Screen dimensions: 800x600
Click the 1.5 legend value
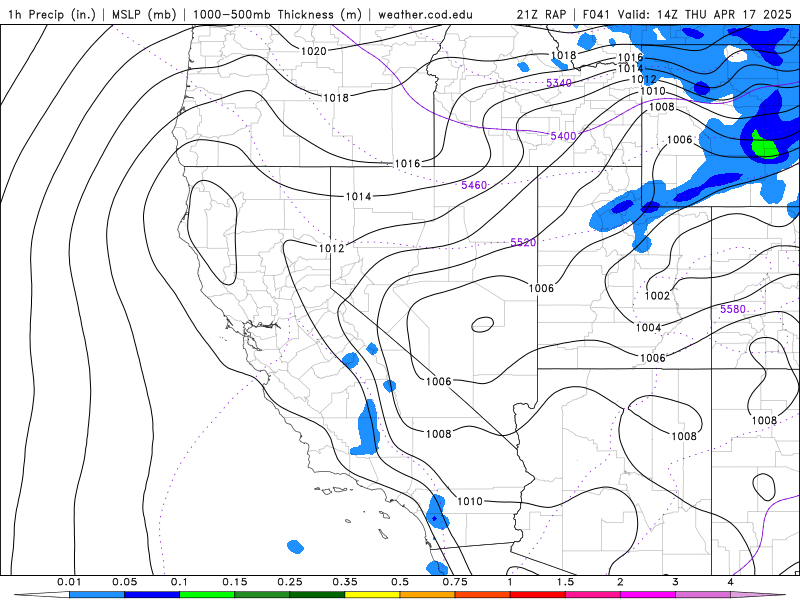point(565,582)
